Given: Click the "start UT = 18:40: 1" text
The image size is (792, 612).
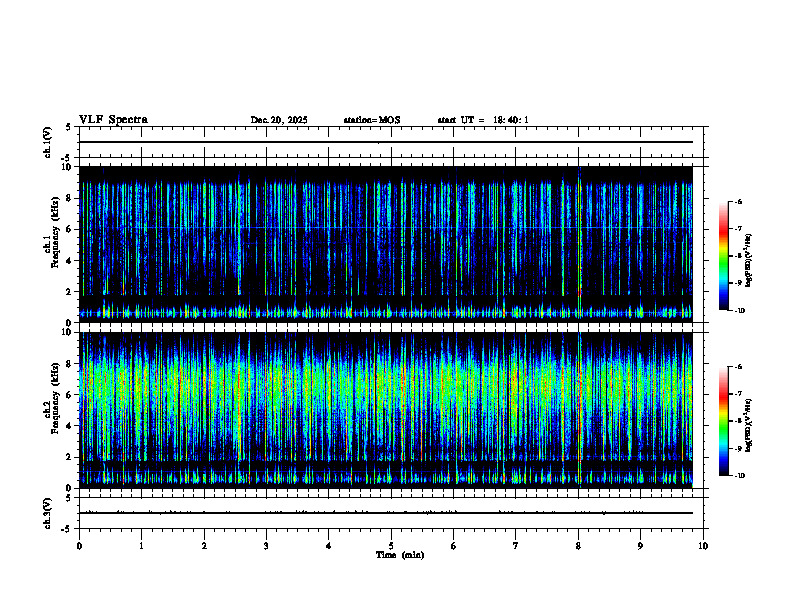Looking at the screenshot, I should [x=483, y=120].
